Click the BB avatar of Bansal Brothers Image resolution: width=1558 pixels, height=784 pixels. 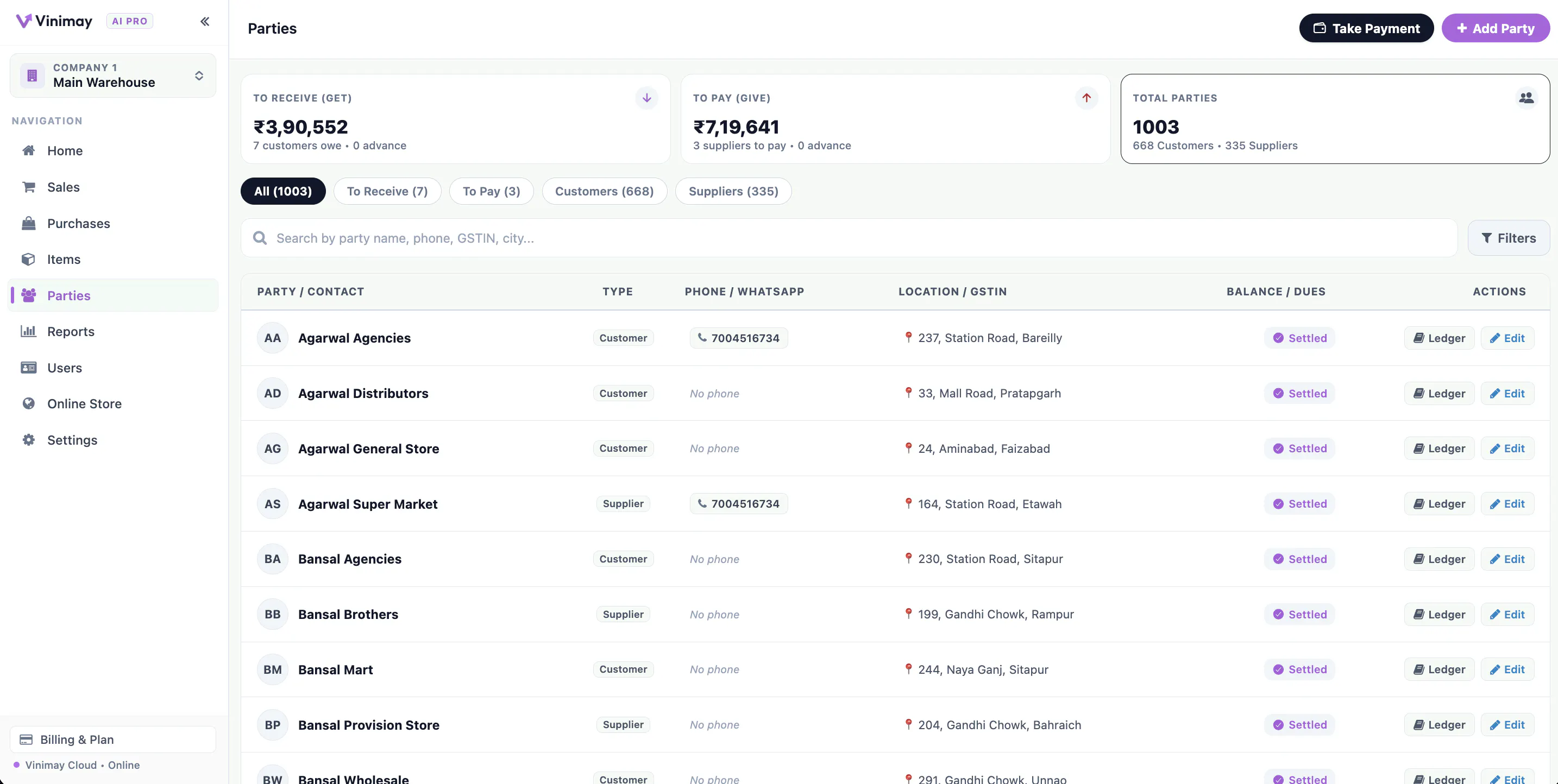coord(272,614)
